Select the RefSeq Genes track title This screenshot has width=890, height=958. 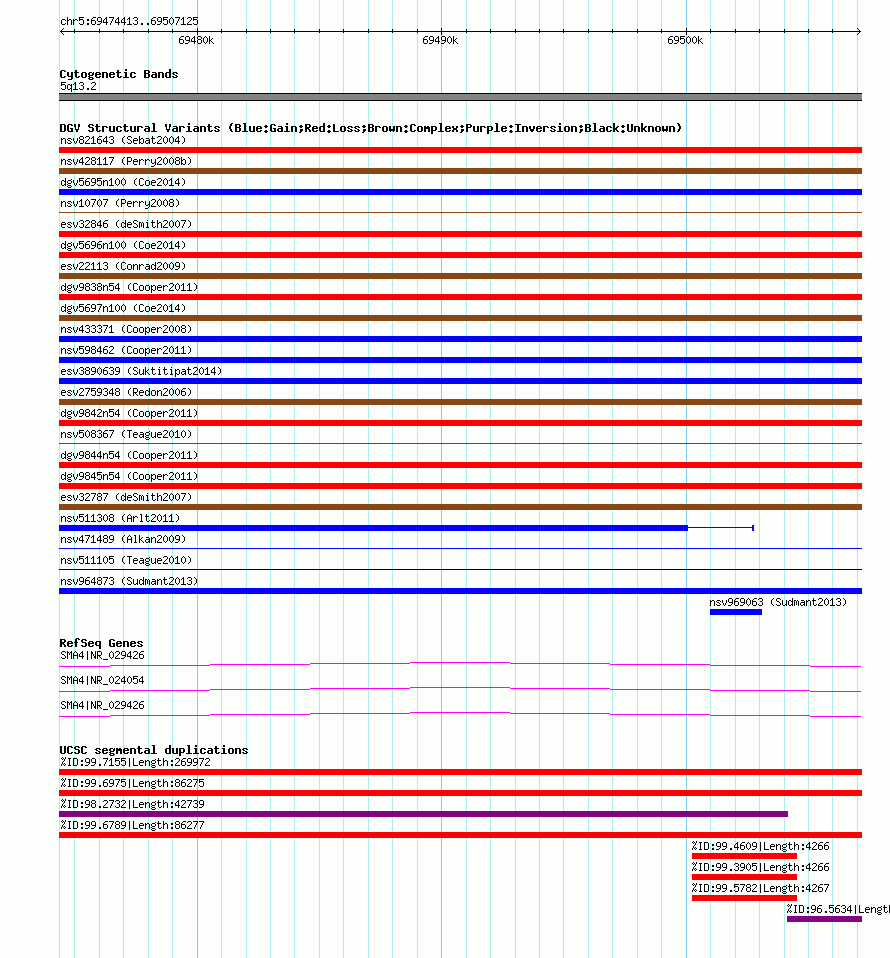pyautogui.click(x=101, y=643)
